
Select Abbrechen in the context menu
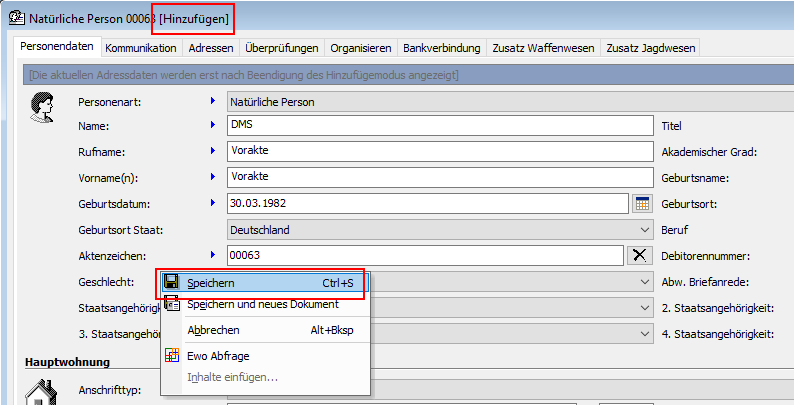pyautogui.click(x=214, y=329)
